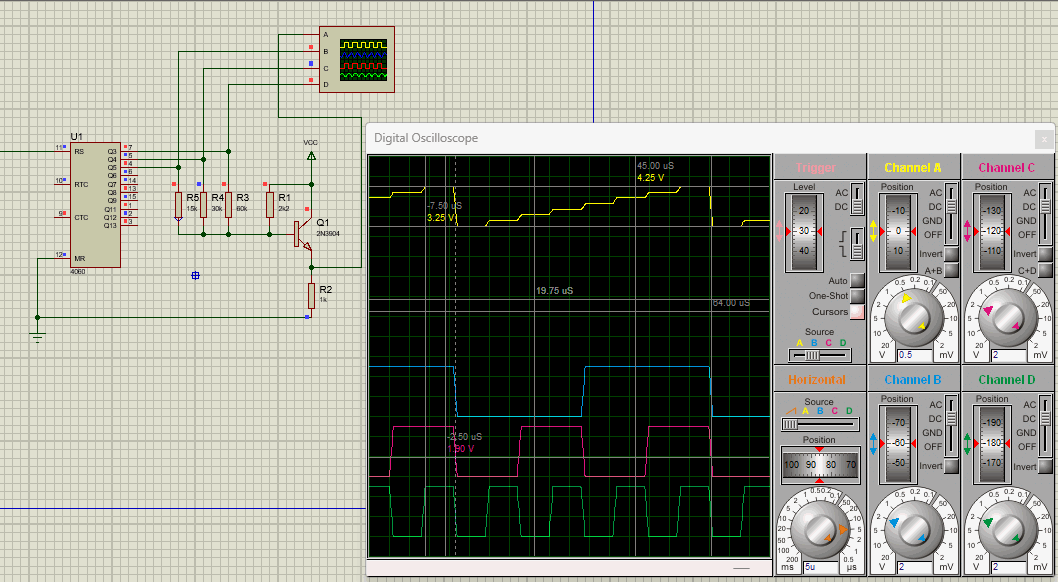Click the Horizontal 5u timebase field
The width and height of the screenshot is (1058, 582).
point(820,567)
